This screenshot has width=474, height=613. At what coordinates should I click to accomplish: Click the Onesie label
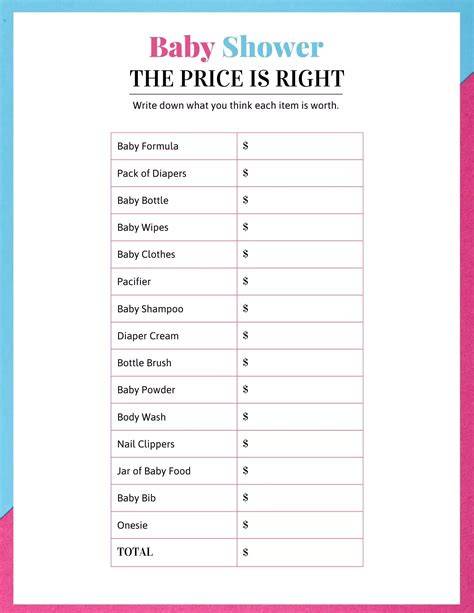point(132,525)
